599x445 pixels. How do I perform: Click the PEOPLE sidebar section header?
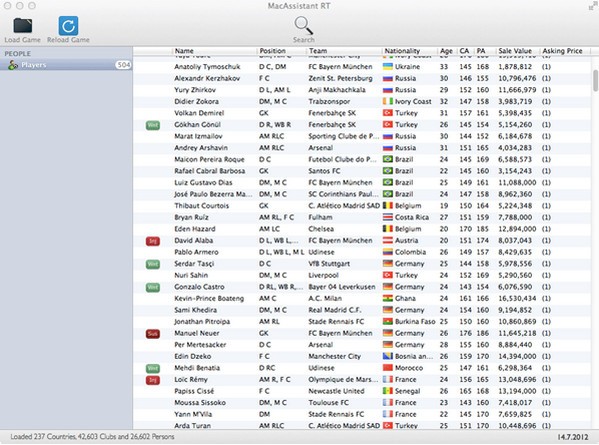tap(18, 53)
